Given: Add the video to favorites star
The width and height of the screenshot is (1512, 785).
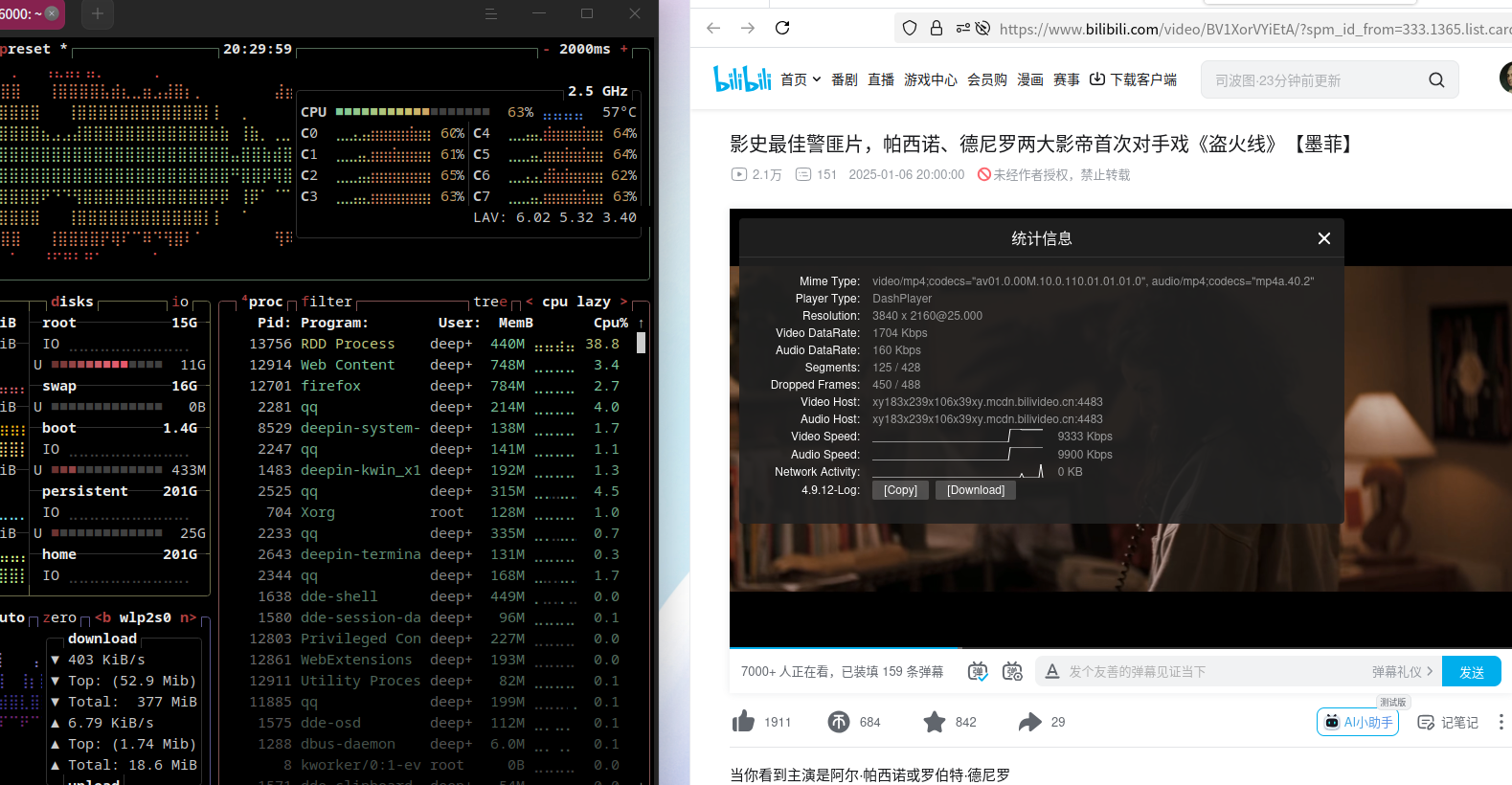Looking at the screenshot, I should 935,722.
